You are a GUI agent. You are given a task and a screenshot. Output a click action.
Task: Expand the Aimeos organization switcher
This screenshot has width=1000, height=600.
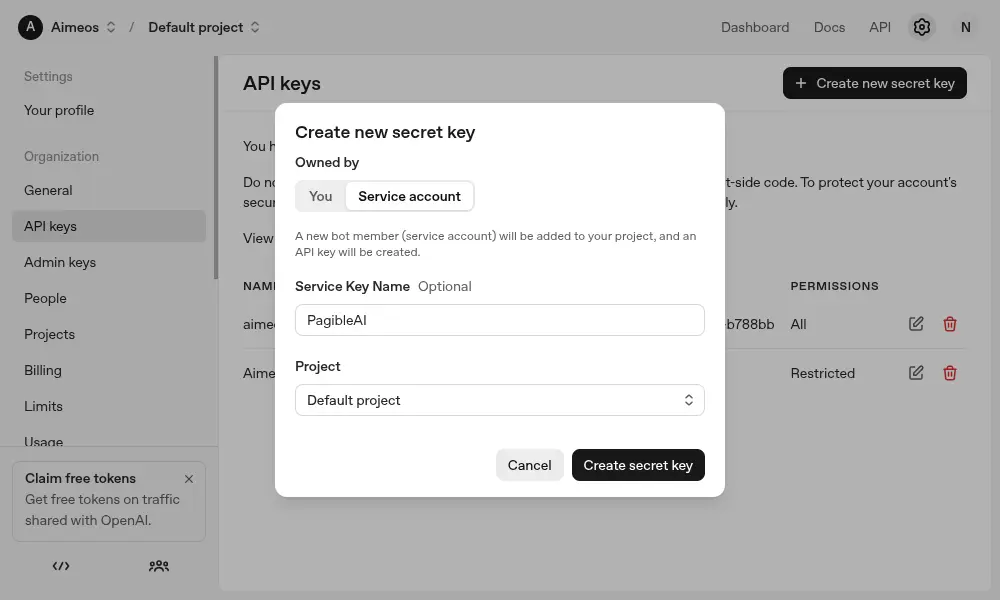(x=111, y=27)
